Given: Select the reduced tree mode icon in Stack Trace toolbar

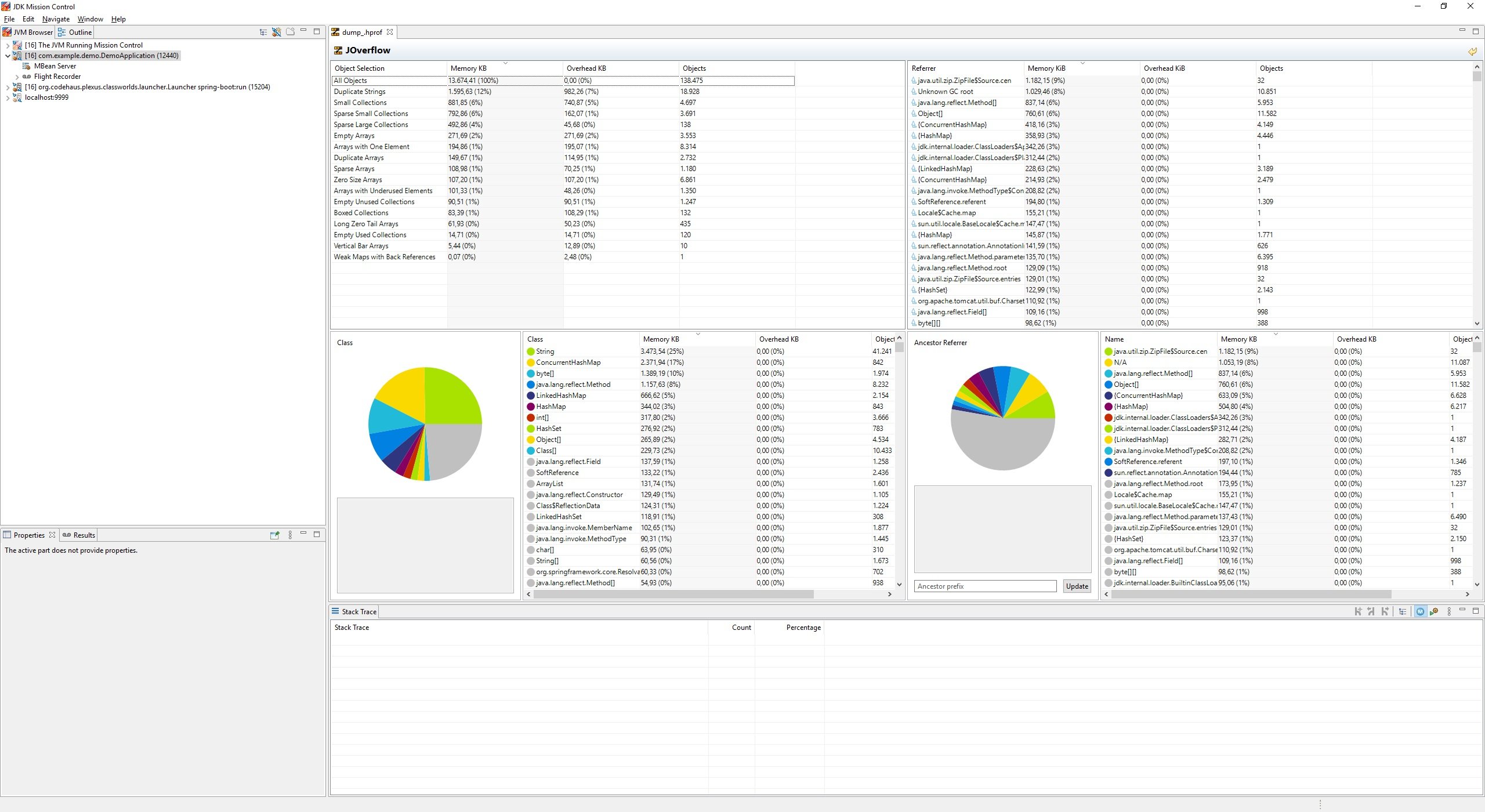Looking at the screenshot, I should 1402,611.
